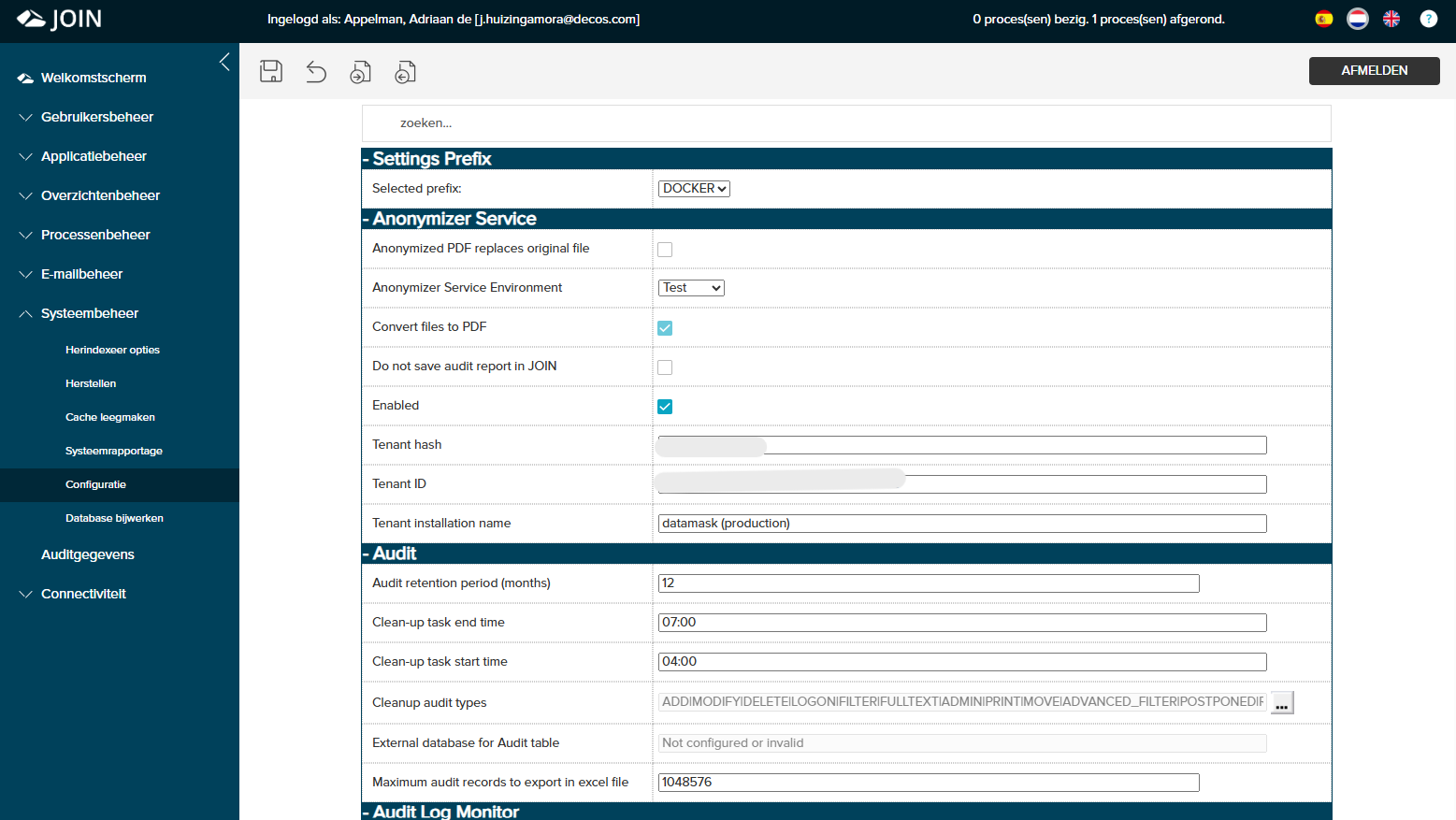1456x820 pixels.
Task: Click the ellipsis button beside Cleanup audit types
Action: (x=1282, y=702)
